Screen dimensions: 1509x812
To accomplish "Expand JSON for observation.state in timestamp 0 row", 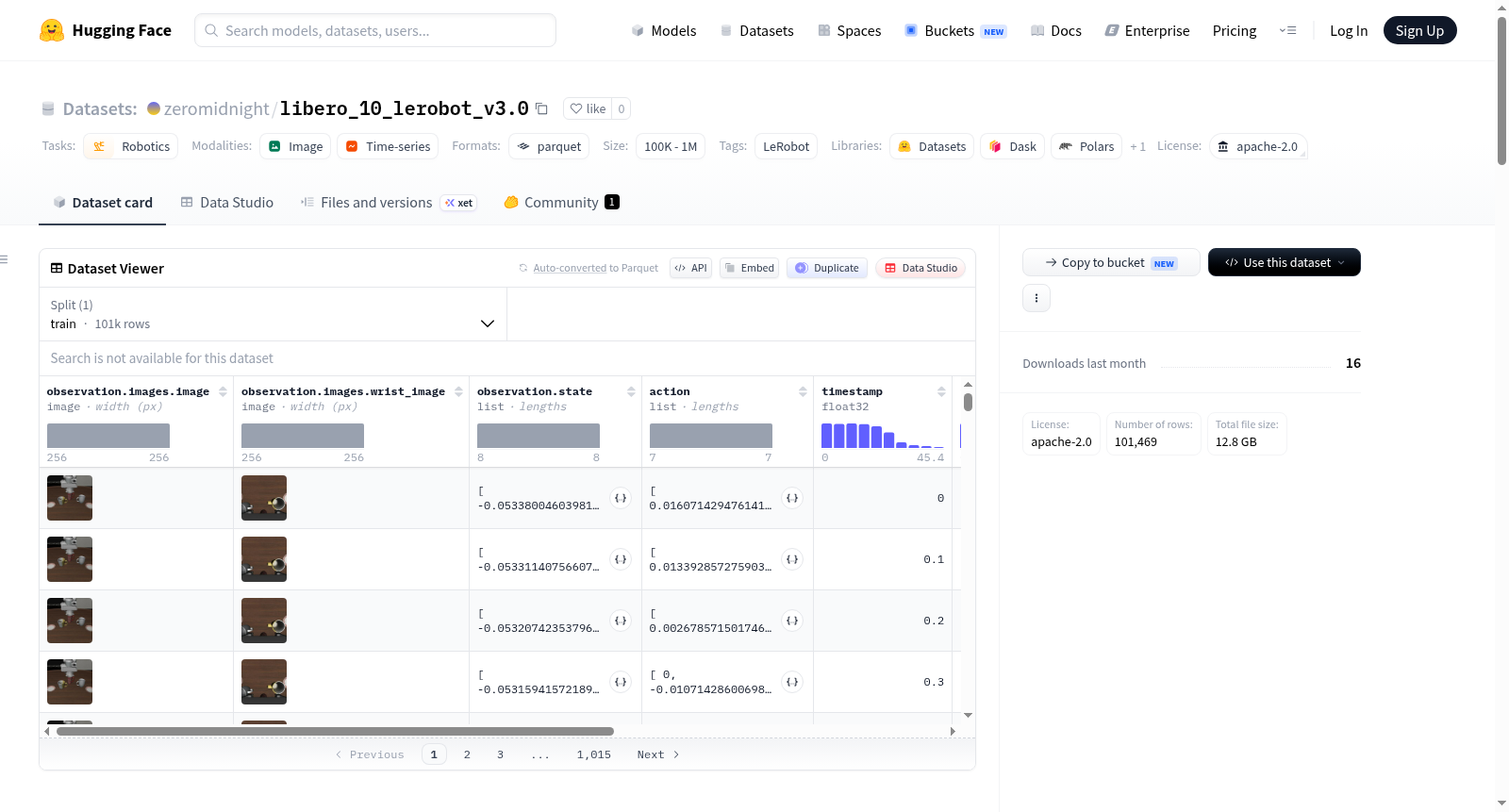I will (621, 498).
